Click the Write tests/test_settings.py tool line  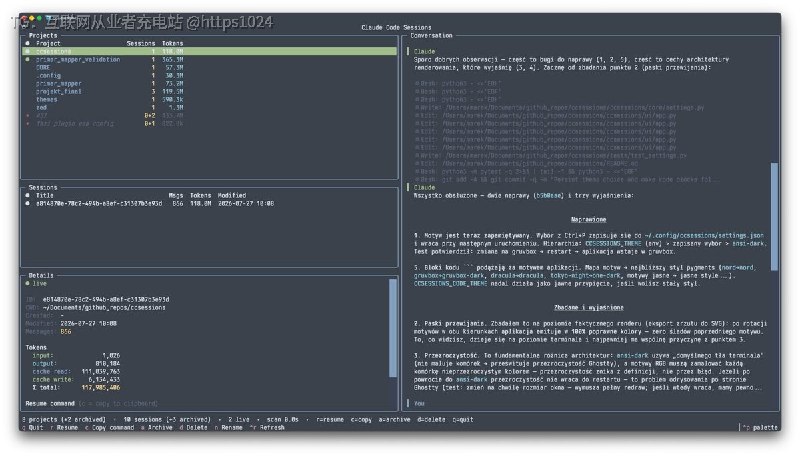(x=551, y=156)
